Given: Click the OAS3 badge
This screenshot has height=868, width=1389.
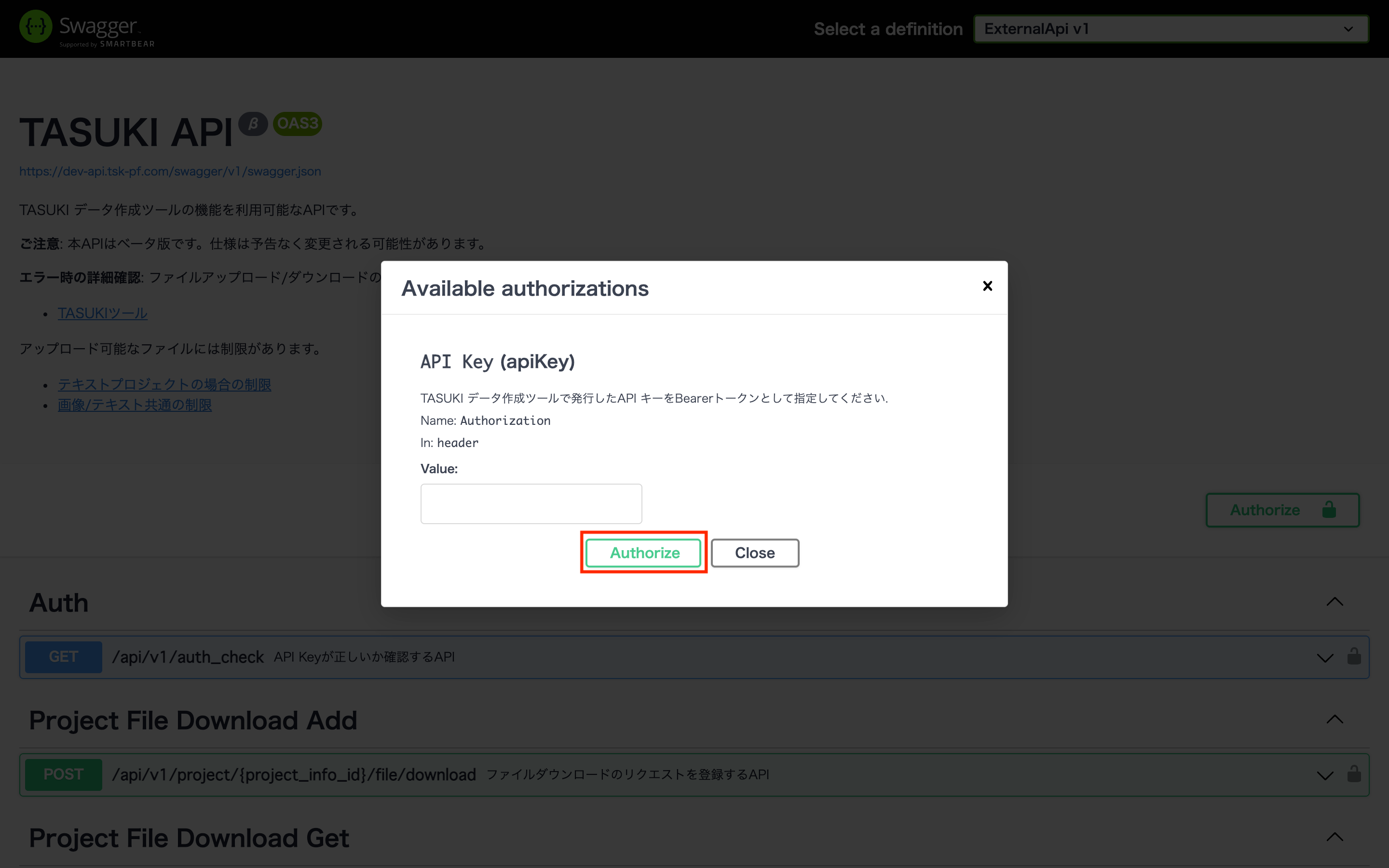Looking at the screenshot, I should 297,123.
